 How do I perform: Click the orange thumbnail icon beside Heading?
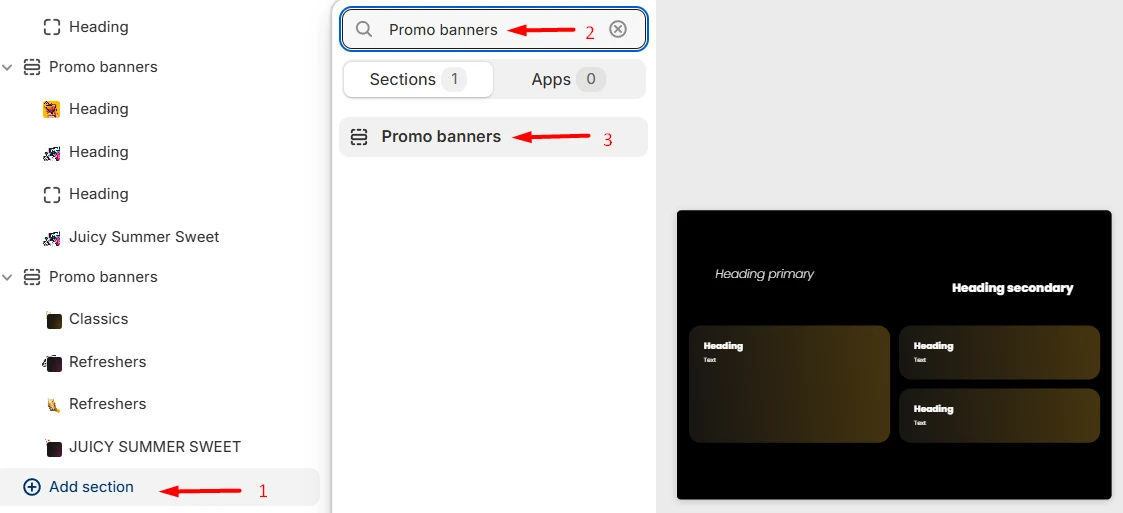click(52, 110)
